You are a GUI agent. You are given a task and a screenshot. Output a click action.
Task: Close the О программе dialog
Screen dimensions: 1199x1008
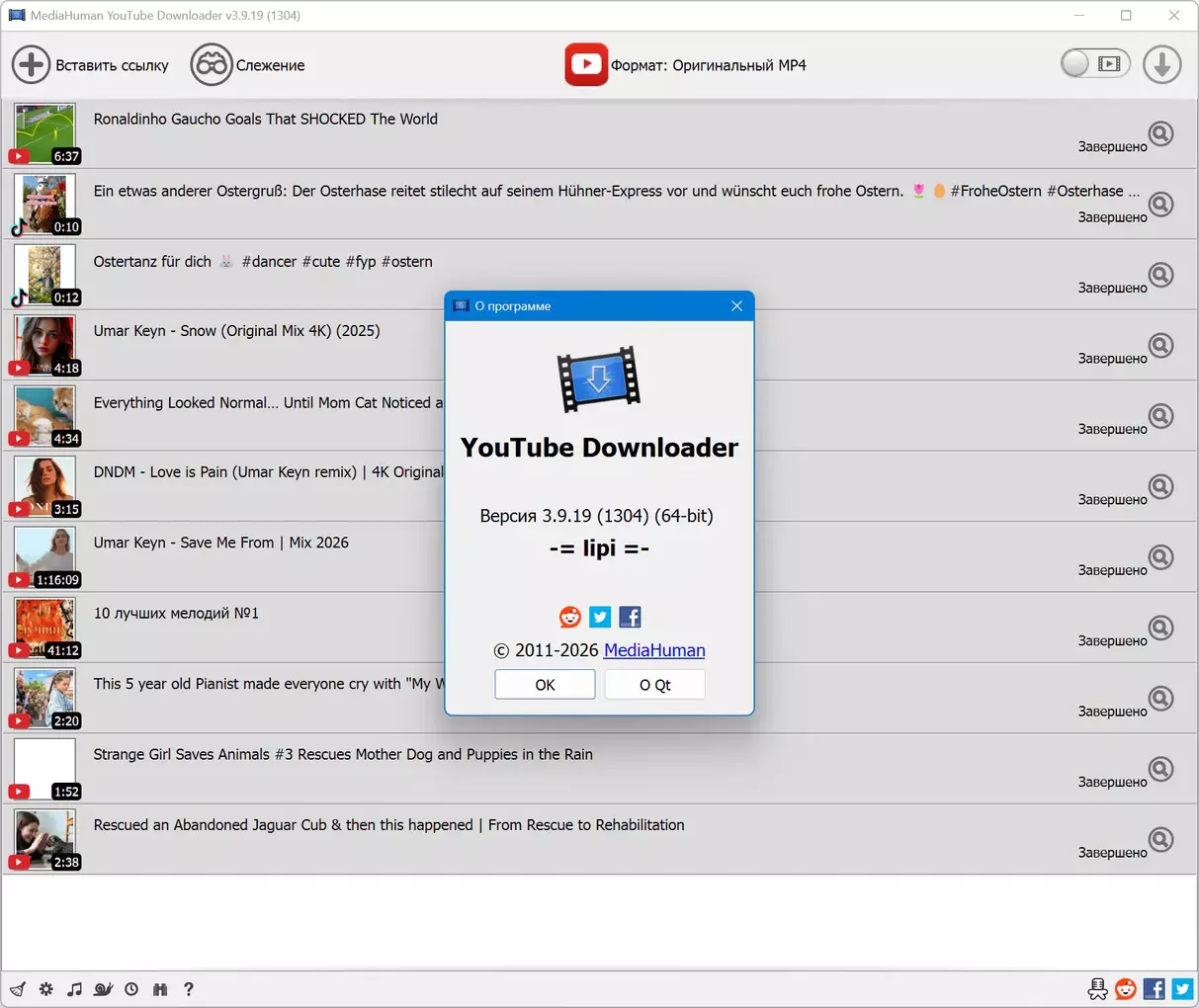click(x=736, y=306)
